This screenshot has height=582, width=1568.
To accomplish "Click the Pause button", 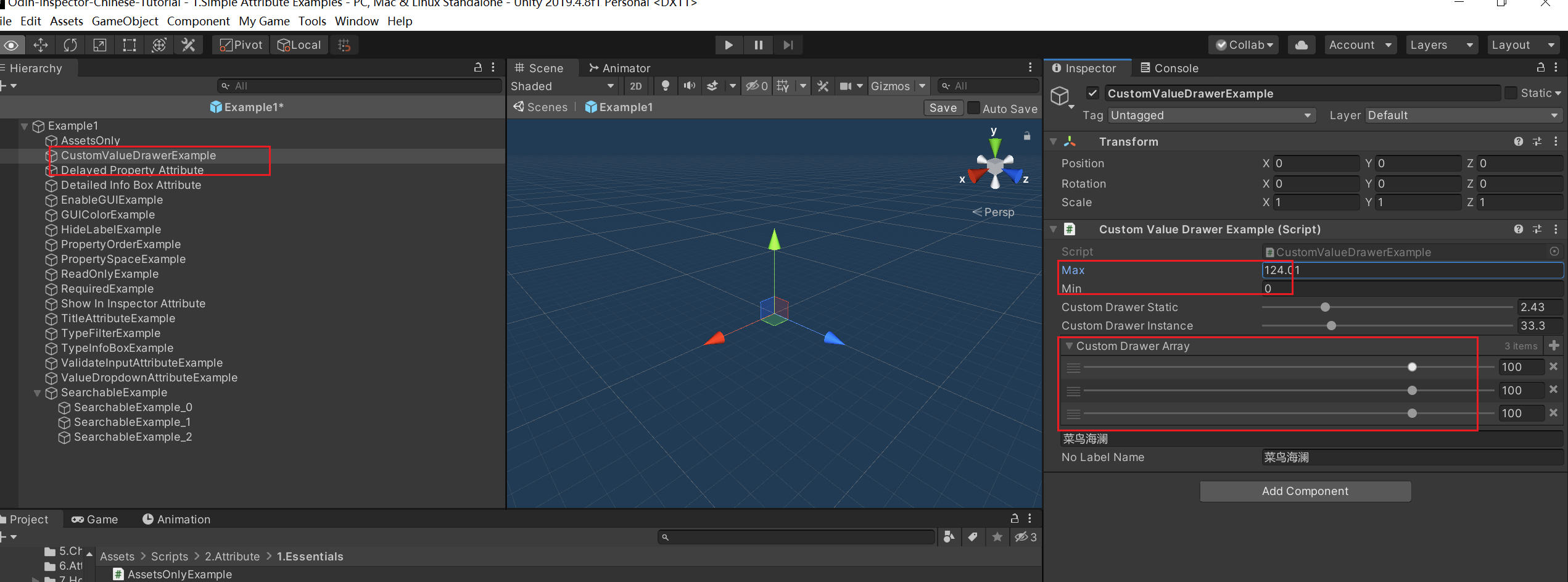I will click(x=758, y=45).
